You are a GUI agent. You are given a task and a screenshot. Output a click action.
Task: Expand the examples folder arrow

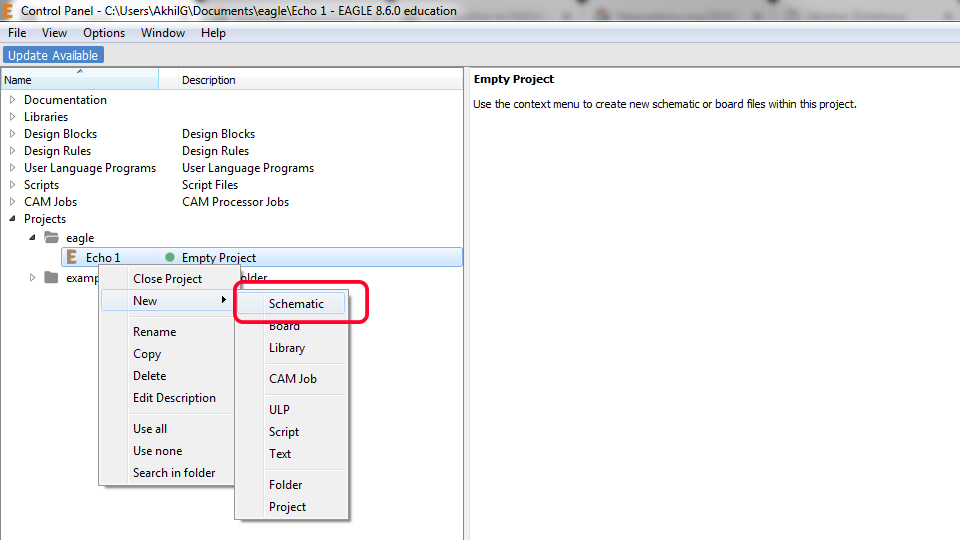point(32,278)
